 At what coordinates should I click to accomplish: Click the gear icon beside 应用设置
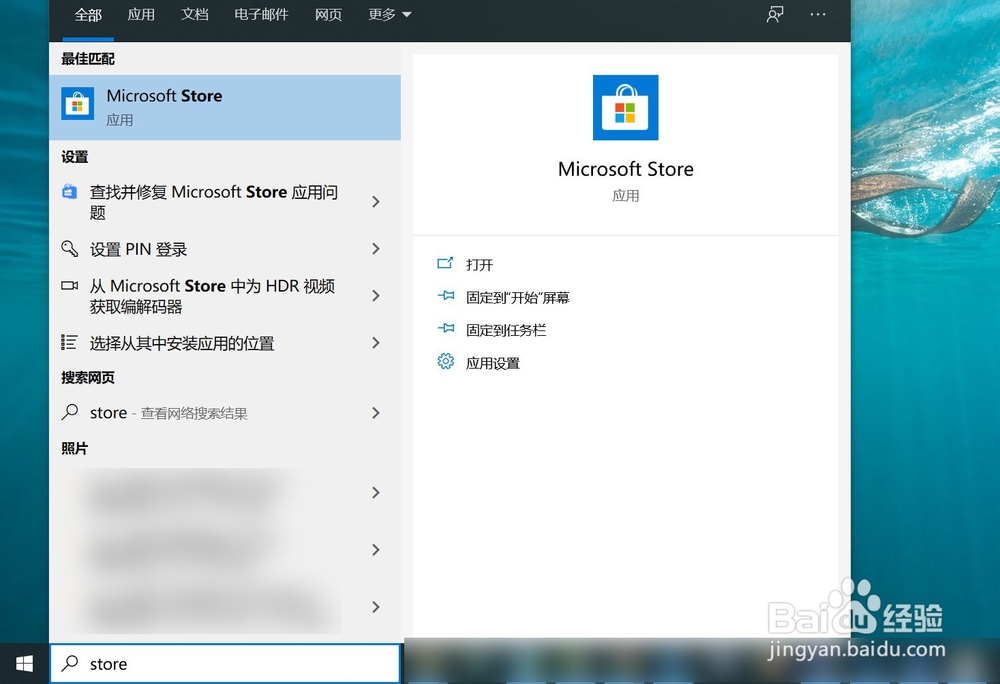point(446,361)
